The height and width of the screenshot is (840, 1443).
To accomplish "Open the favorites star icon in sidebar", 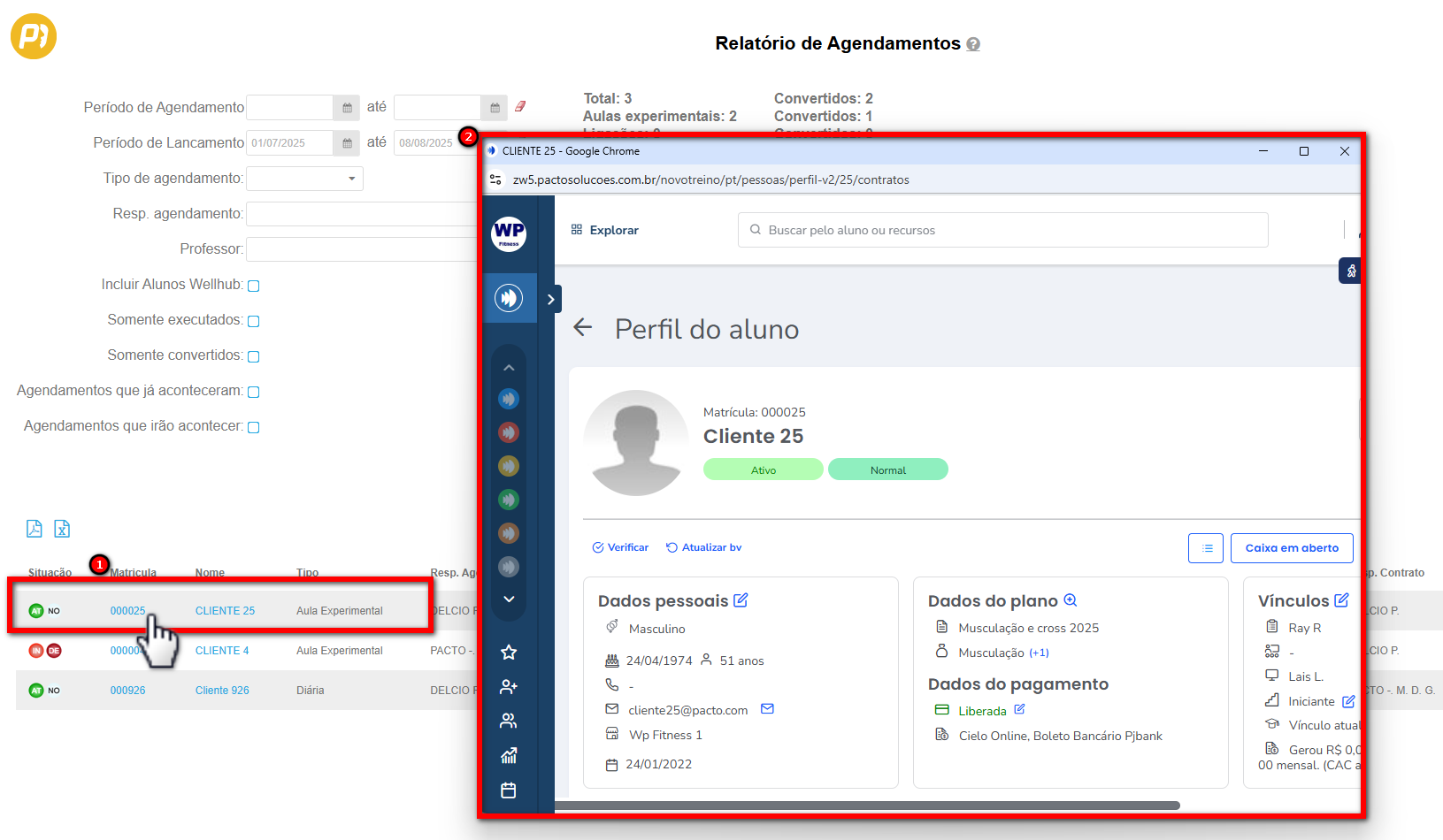I will [x=509, y=653].
